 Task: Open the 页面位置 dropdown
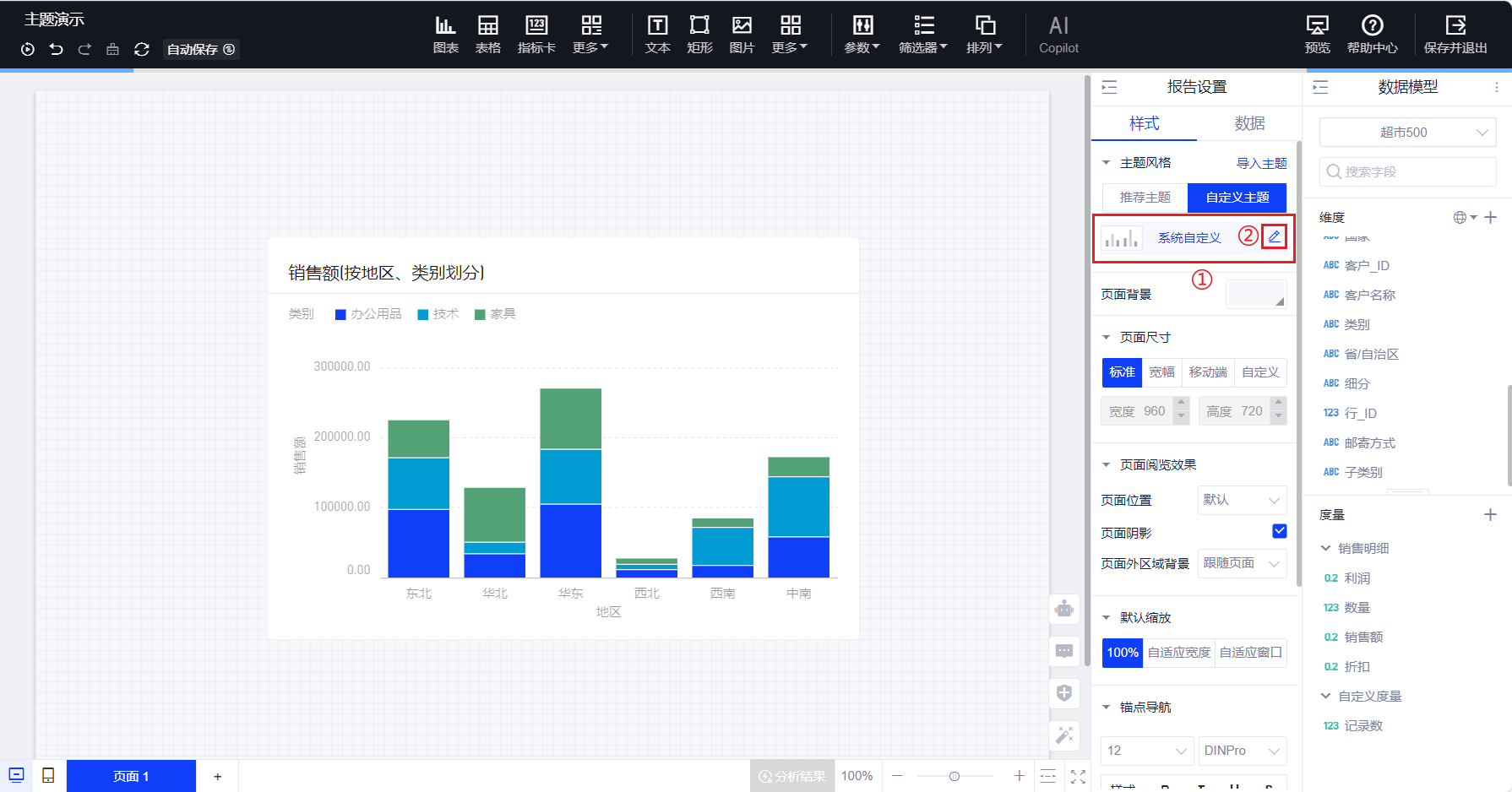tap(1242, 500)
